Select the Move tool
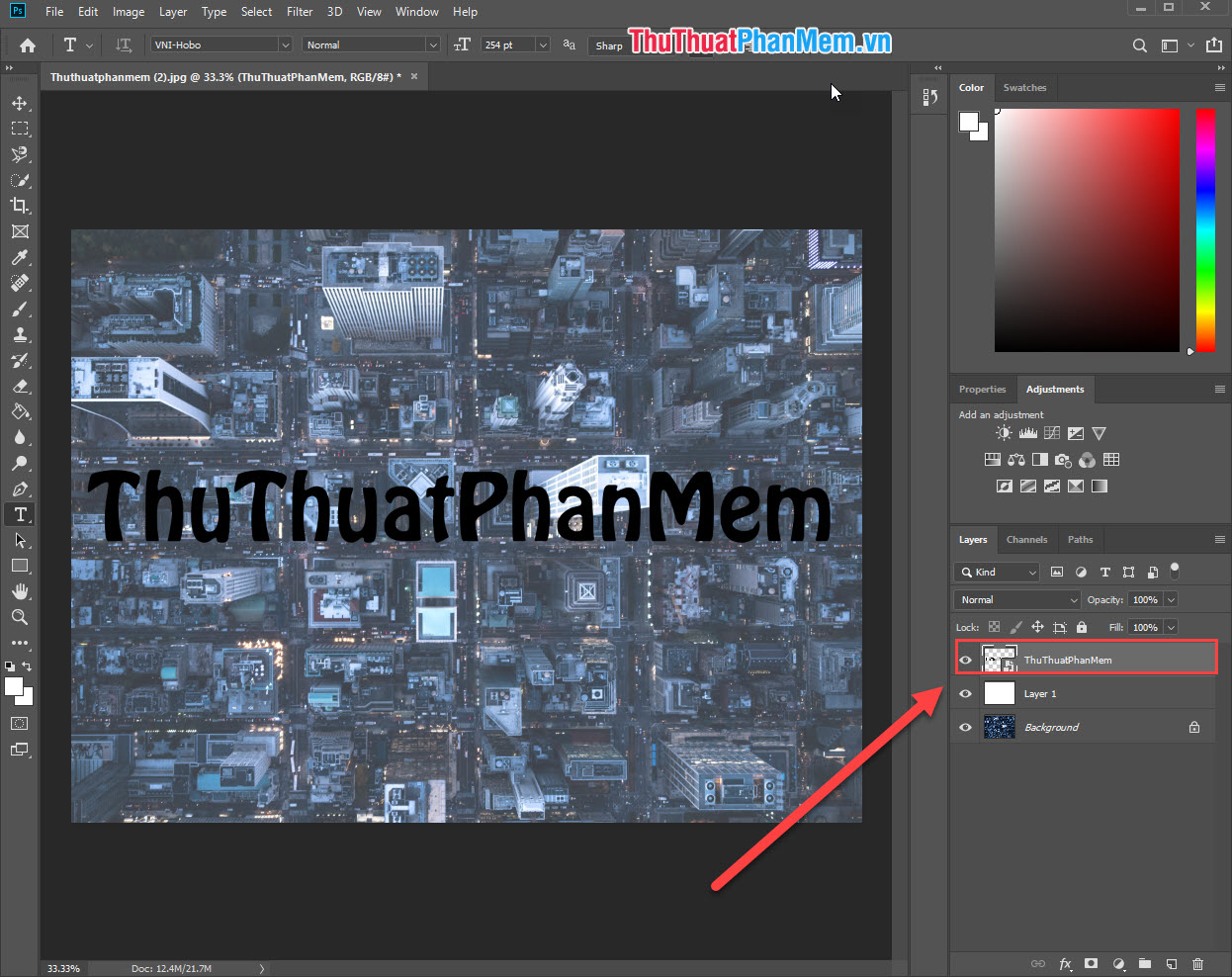The image size is (1232, 977). click(20, 102)
